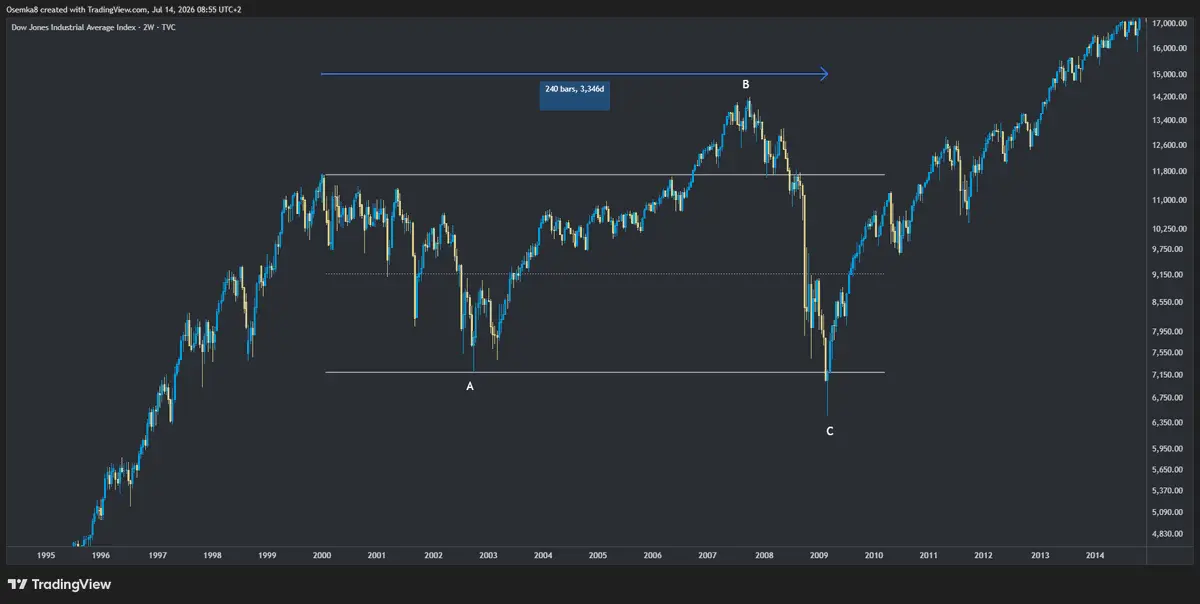Click the 11,000.00 price axis label
Image resolution: width=1200 pixels, height=604 pixels.
point(1168,201)
